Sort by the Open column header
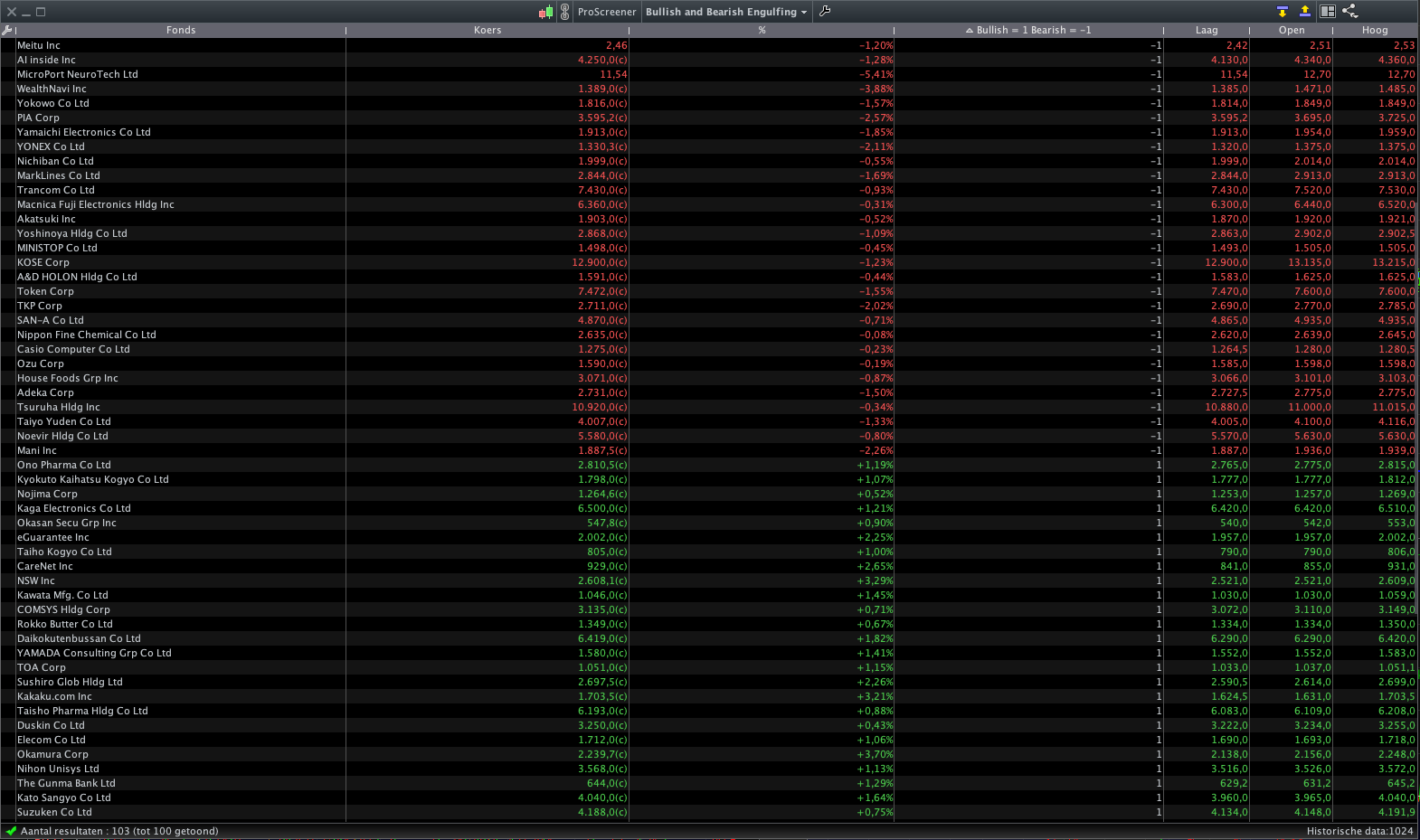1420x840 pixels. (1292, 30)
